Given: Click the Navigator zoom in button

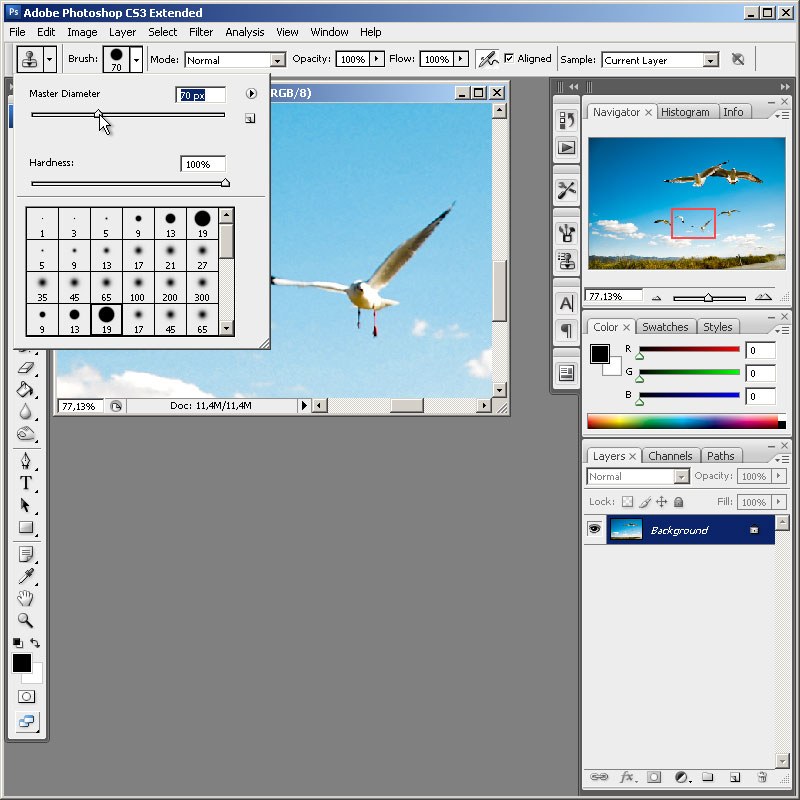Looking at the screenshot, I should pos(763,297).
